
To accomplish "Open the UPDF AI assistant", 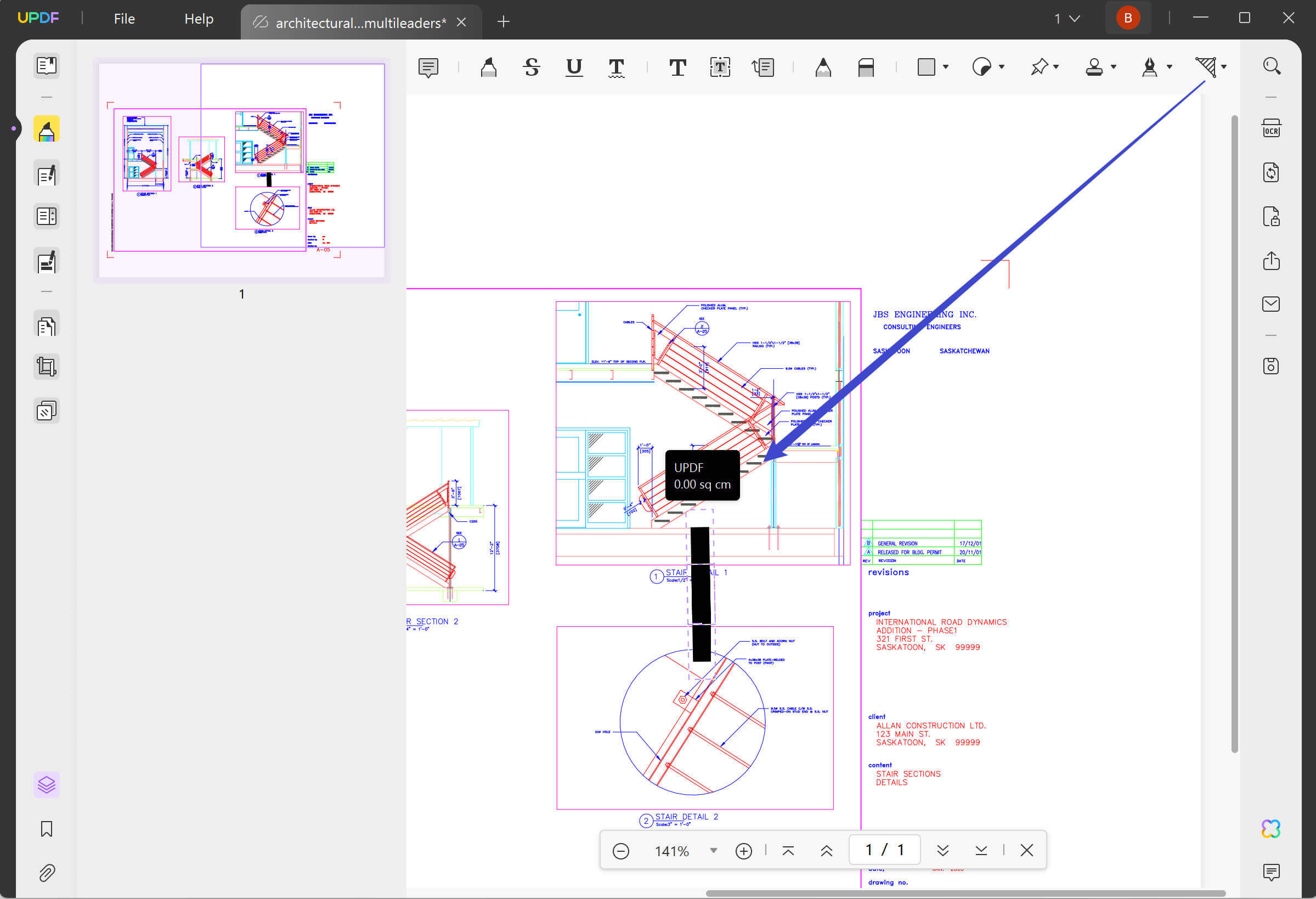I will (1271, 829).
